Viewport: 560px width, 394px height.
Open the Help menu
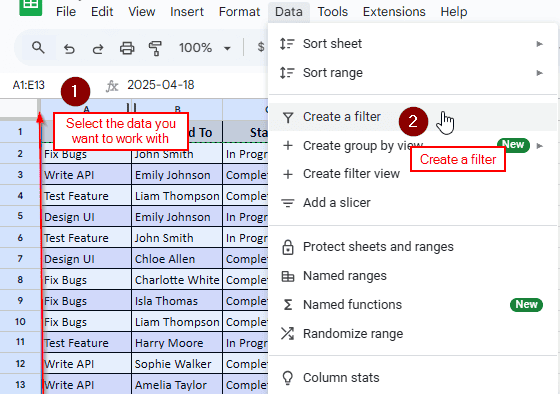454,11
